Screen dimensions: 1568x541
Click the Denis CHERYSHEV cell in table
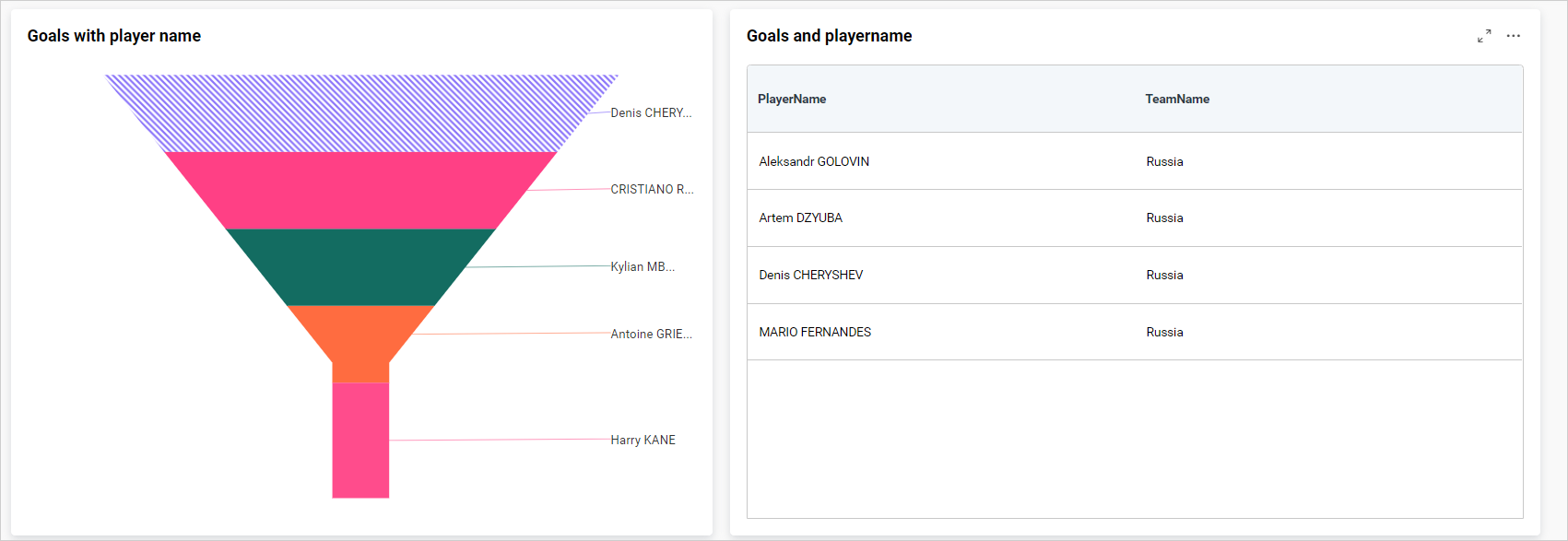coord(811,276)
